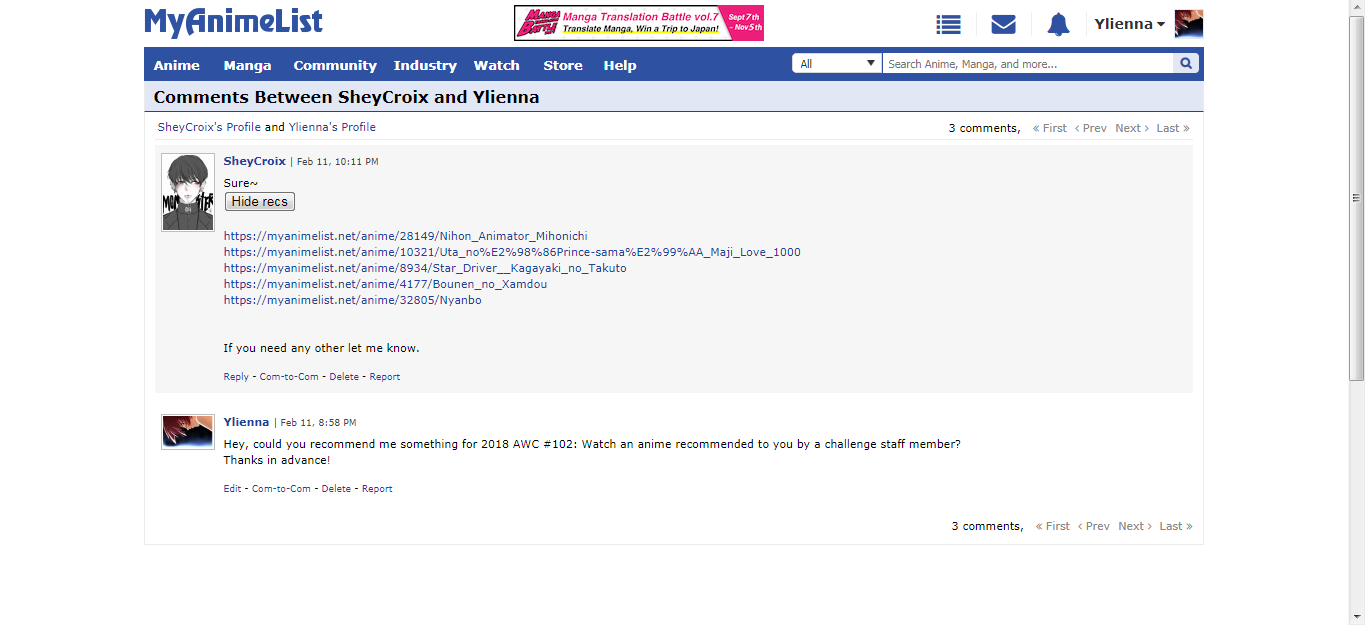The width and height of the screenshot is (1365, 625).
Task: Click Report under Ylienna's comment
Action: click(377, 489)
